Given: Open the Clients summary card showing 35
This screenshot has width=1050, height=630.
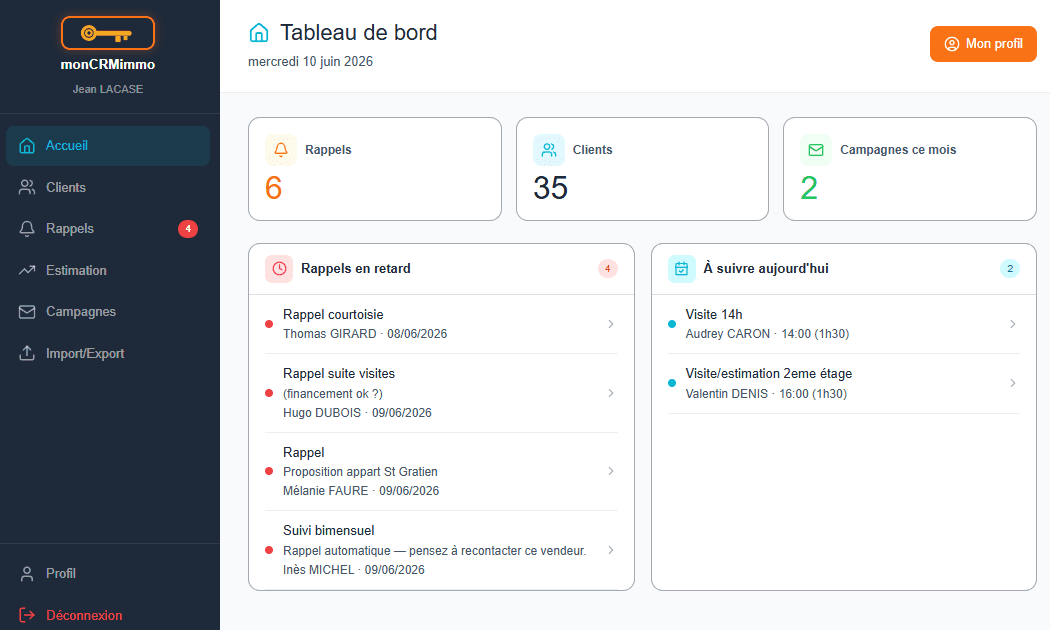Looking at the screenshot, I should (642, 169).
